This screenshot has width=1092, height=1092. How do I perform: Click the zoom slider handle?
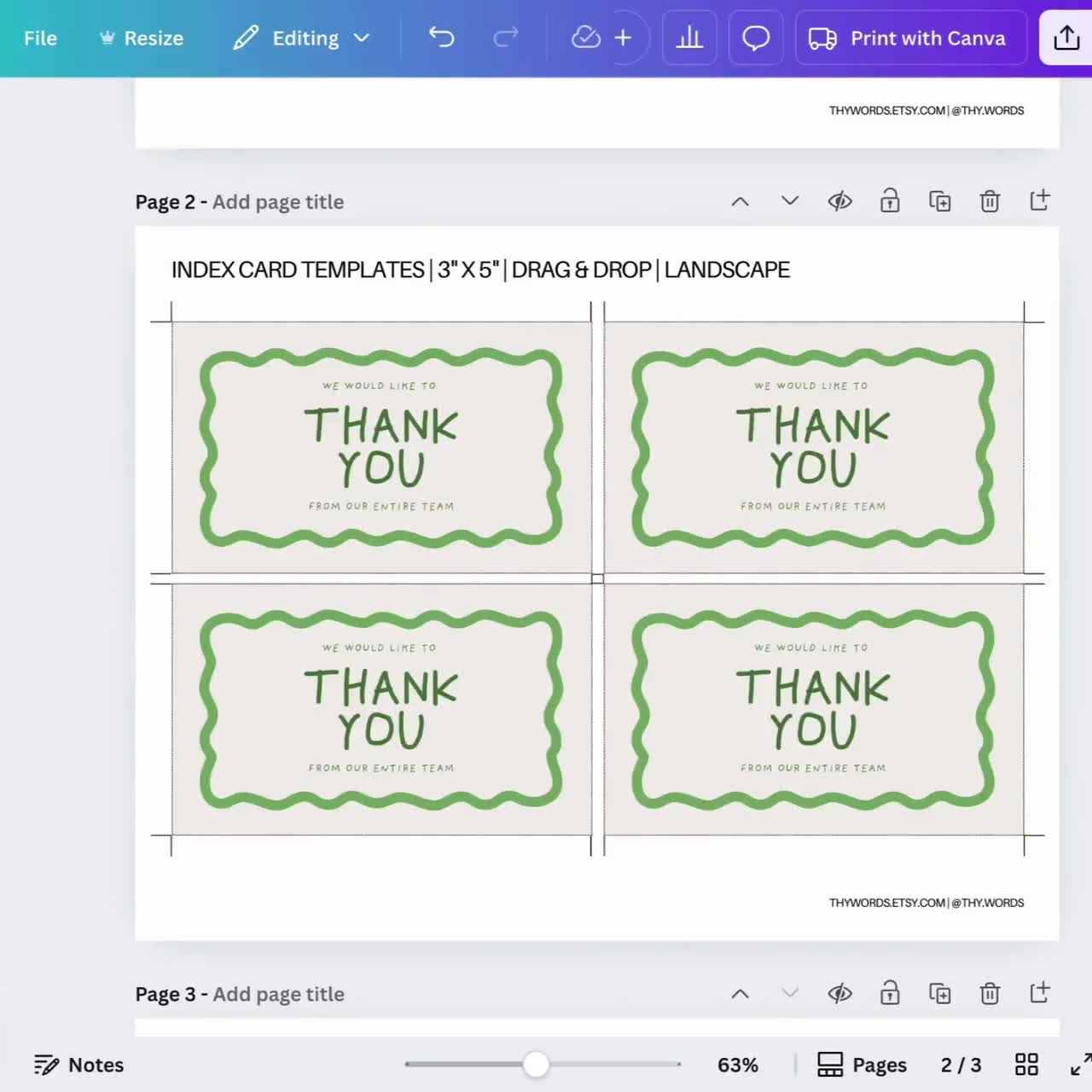click(536, 1064)
